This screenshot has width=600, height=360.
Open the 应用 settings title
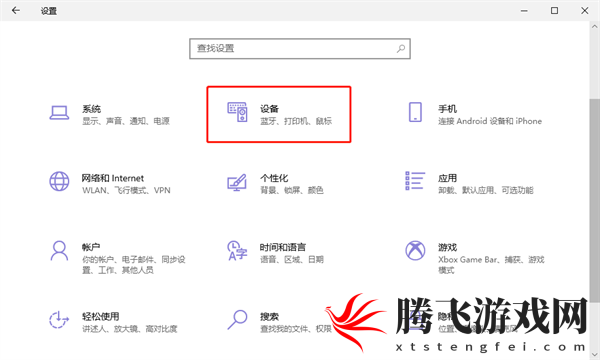[447, 178]
